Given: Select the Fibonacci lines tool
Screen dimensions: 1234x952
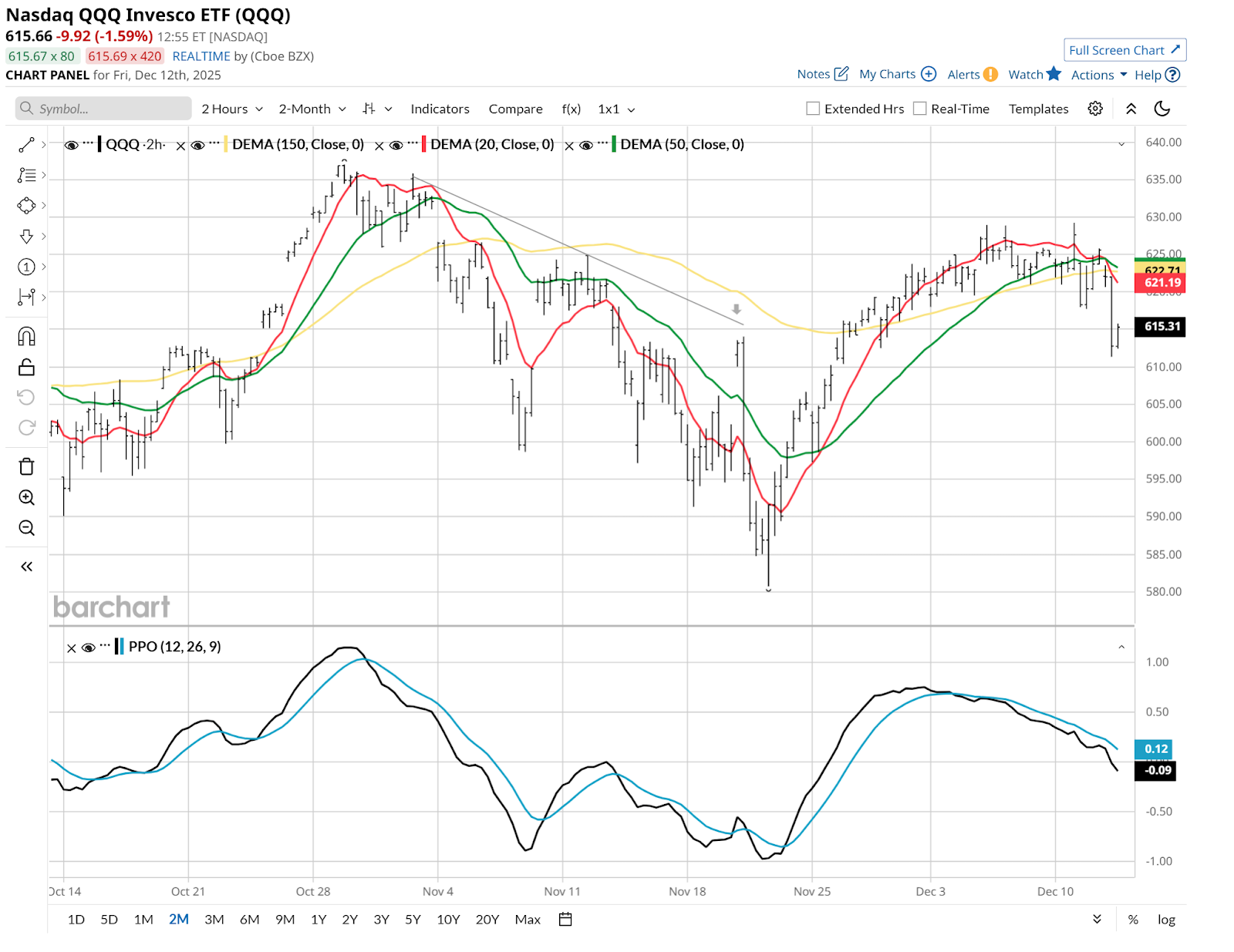Looking at the screenshot, I should (x=26, y=175).
